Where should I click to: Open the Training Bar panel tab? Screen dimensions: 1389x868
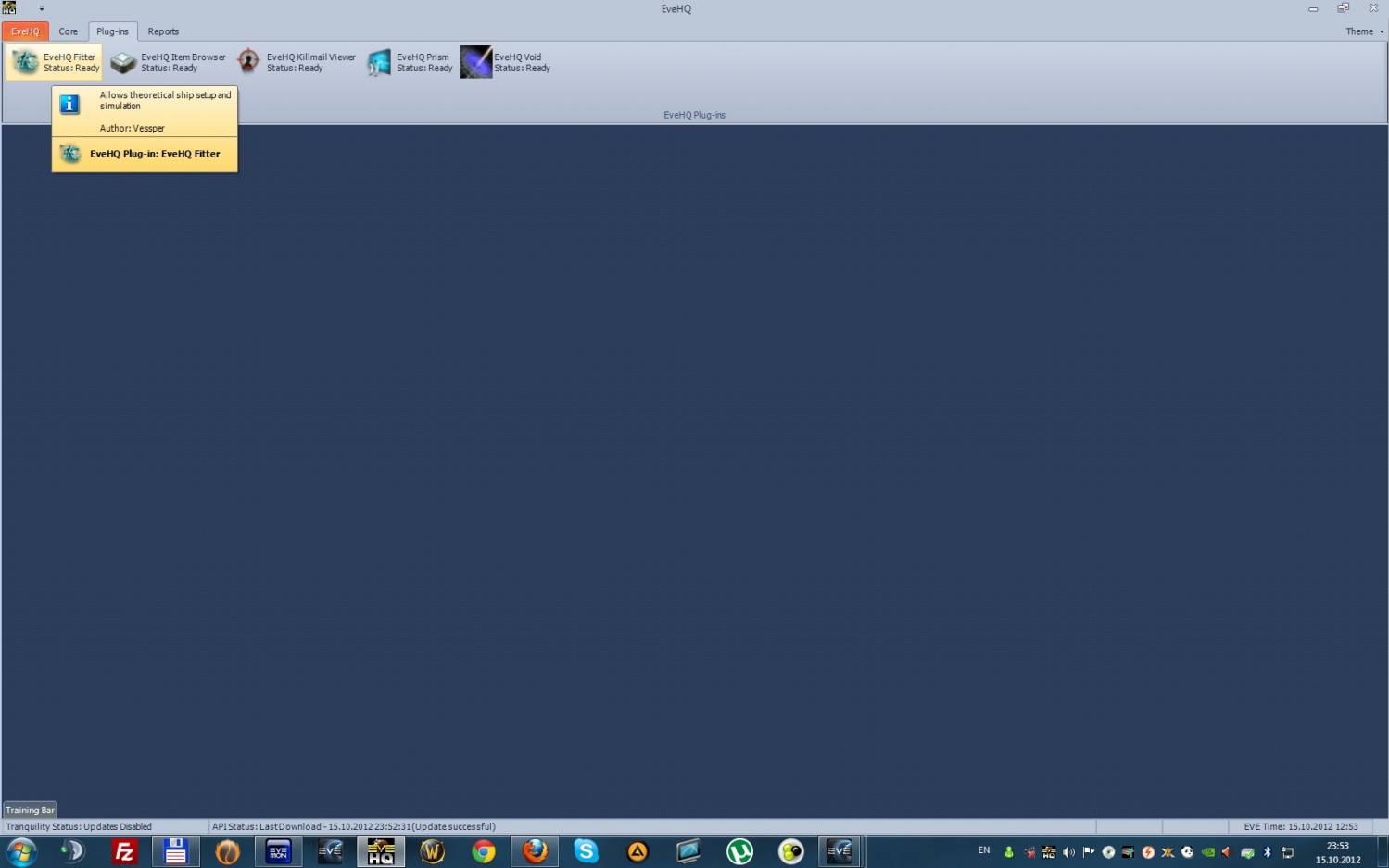point(30,810)
